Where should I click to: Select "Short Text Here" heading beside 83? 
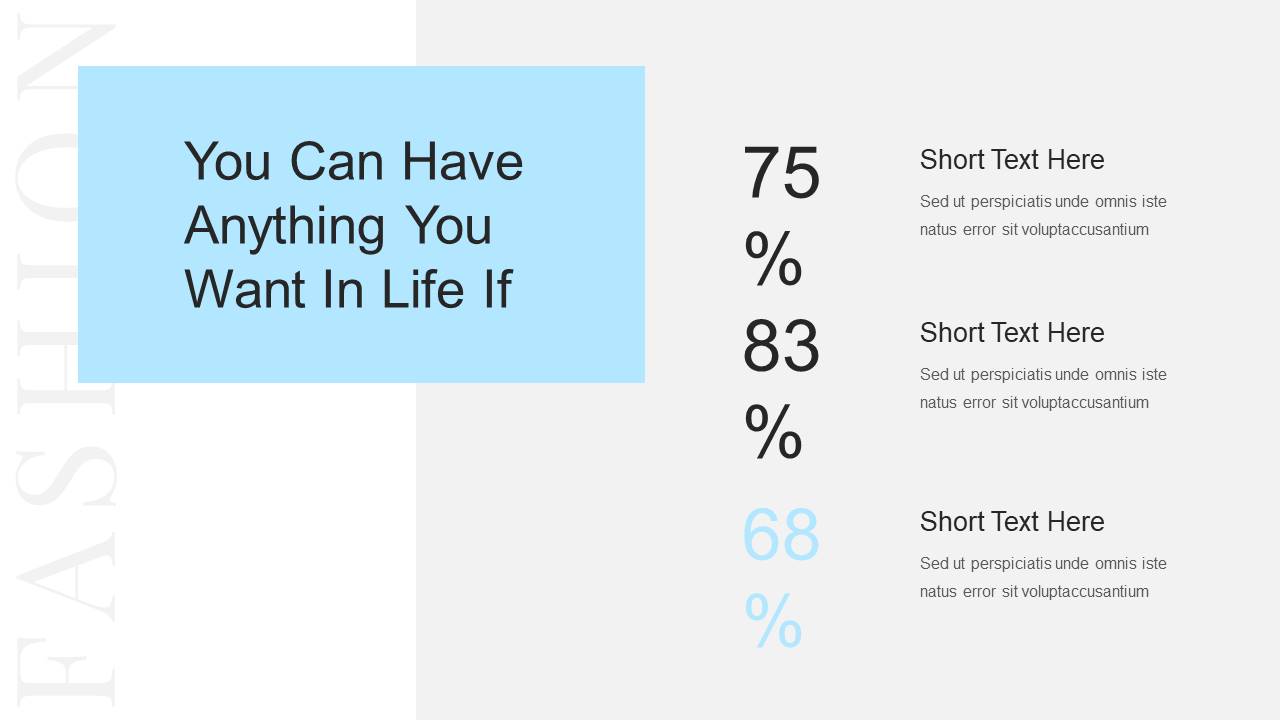pyautogui.click(x=1012, y=333)
